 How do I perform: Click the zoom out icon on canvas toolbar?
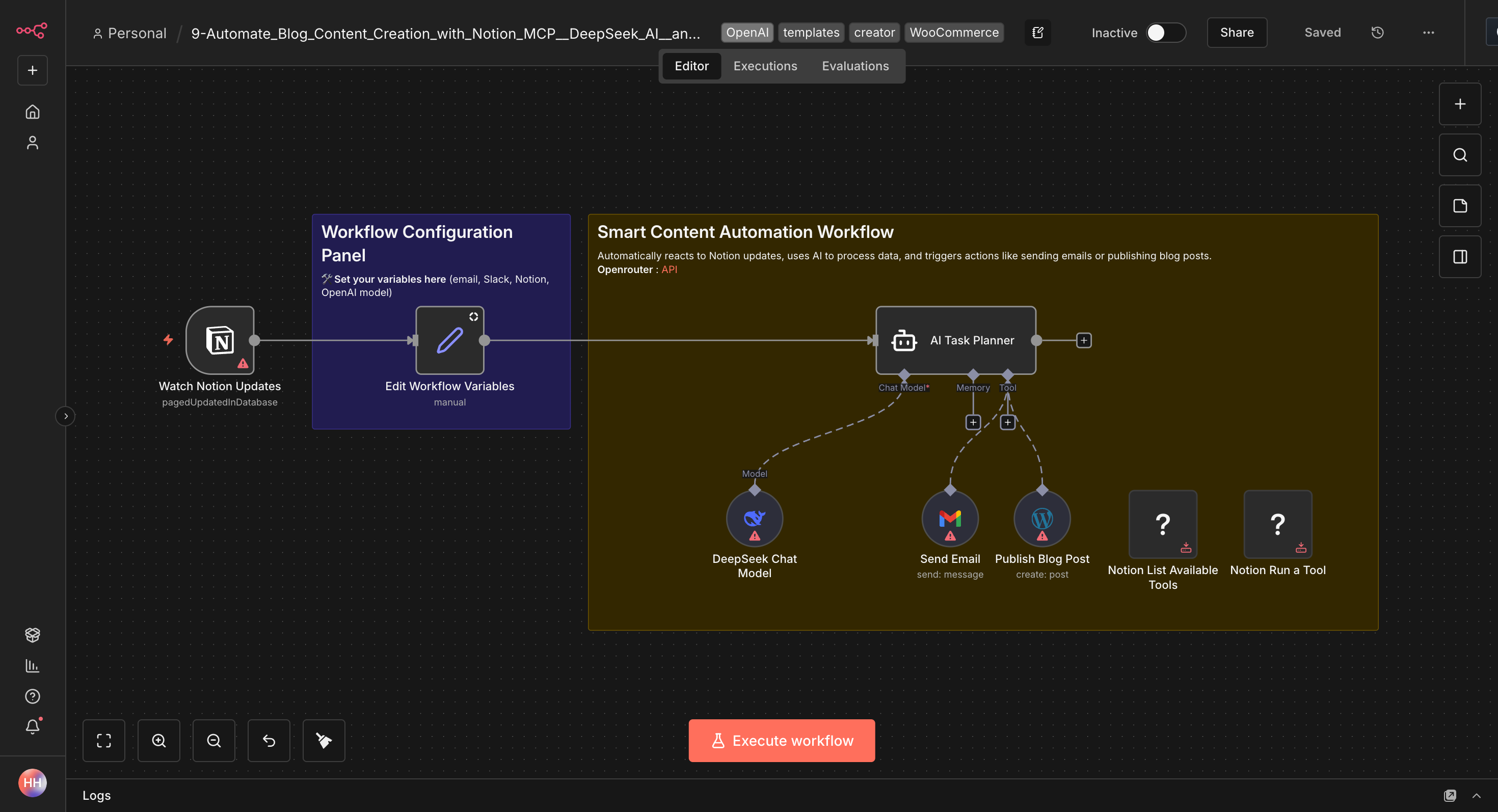point(214,741)
